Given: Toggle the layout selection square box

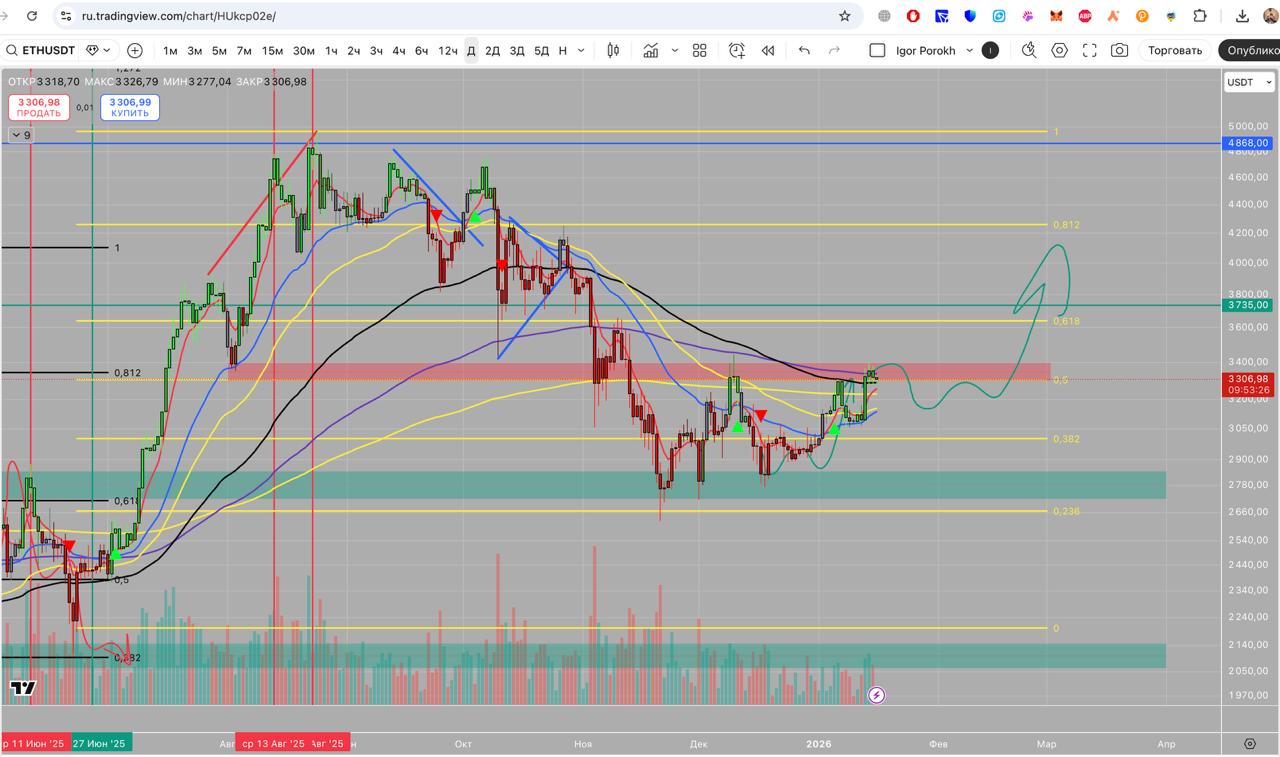Looking at the screenshot, I should click(x=877, y=51).
